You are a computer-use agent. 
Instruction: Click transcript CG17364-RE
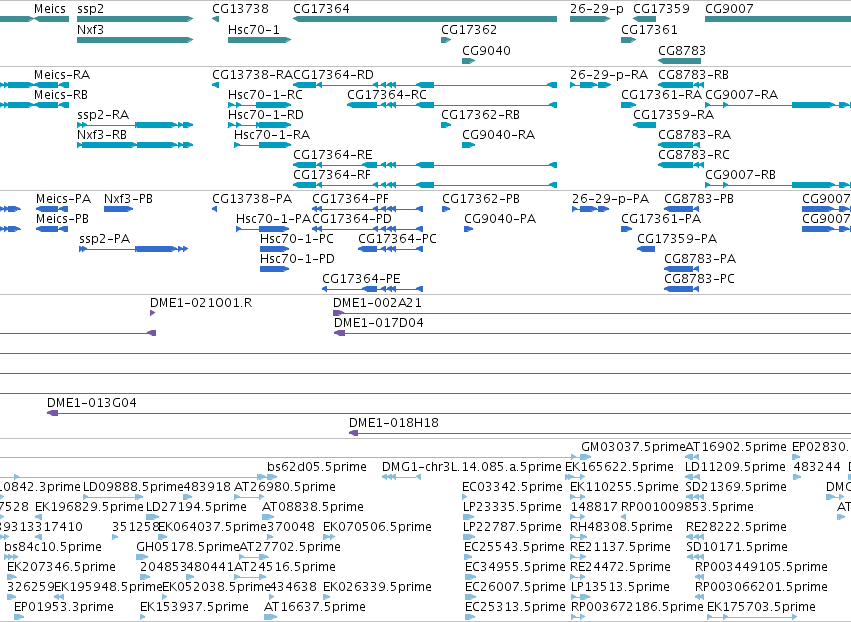pos(333,155)
